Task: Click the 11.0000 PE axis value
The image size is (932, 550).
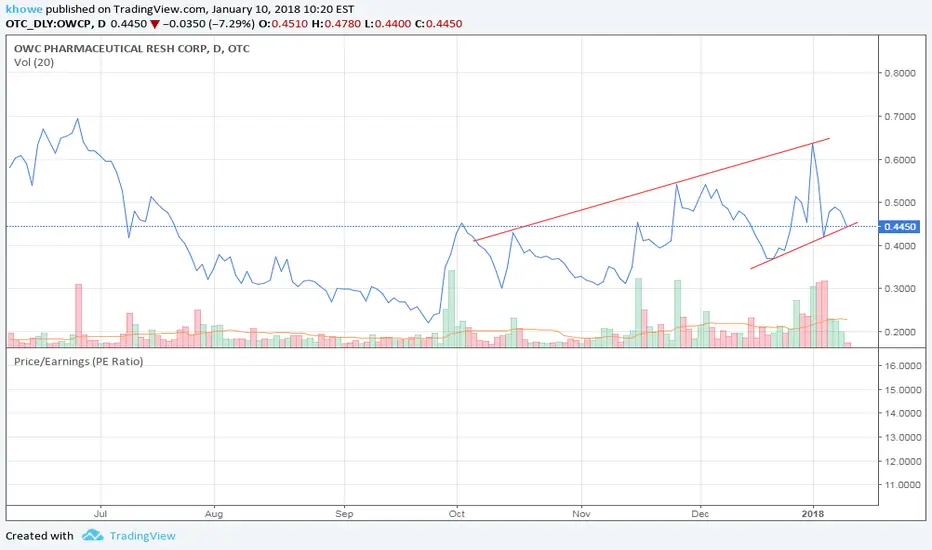Action: (x=902, y=485)
